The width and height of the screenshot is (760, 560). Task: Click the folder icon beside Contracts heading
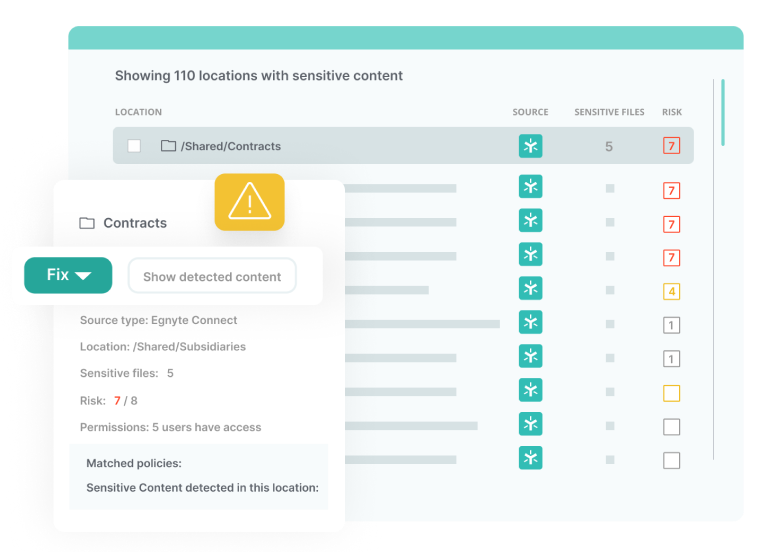tap(87, 223)
